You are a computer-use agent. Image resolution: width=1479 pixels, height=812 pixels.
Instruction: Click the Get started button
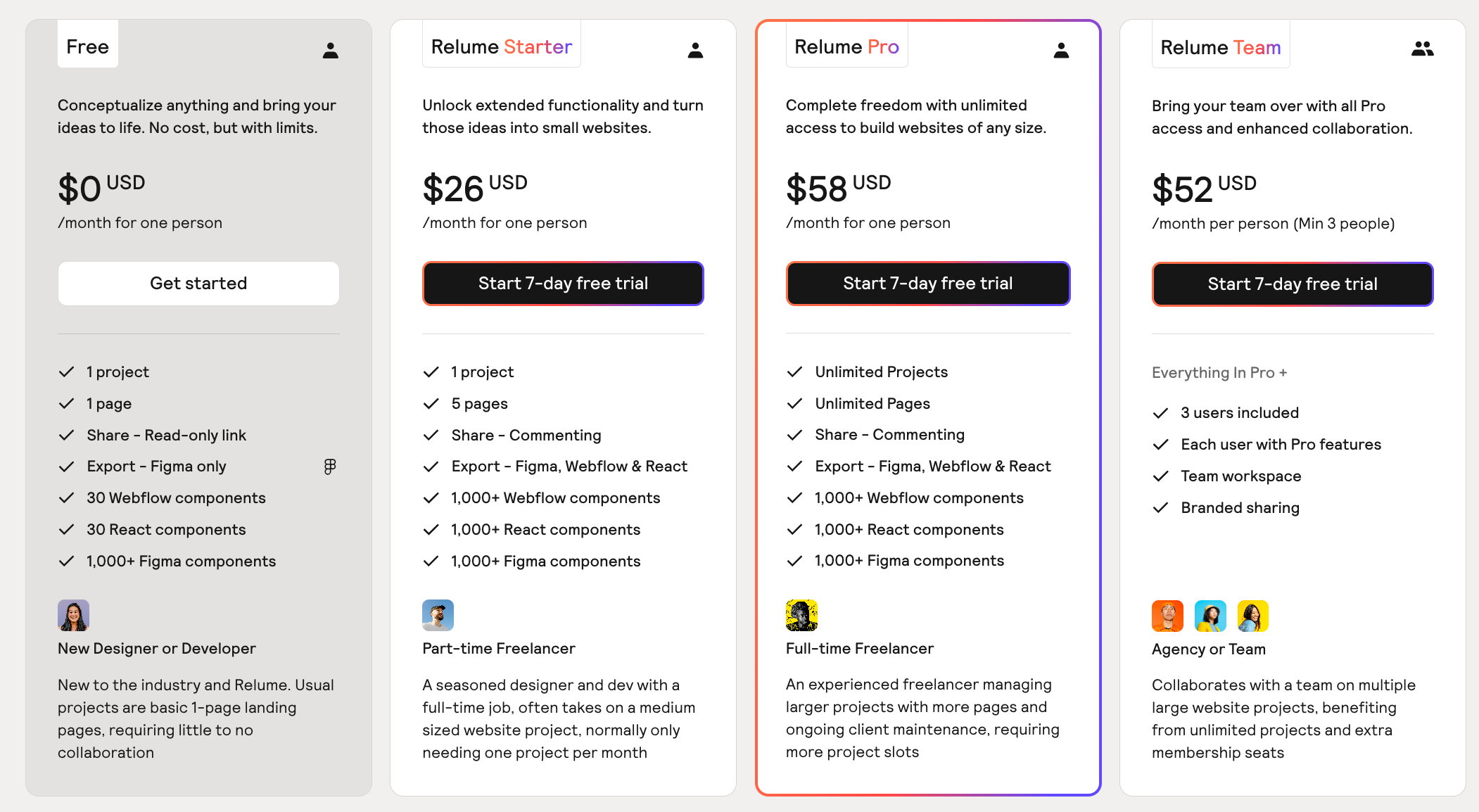(x=198, y=284)
